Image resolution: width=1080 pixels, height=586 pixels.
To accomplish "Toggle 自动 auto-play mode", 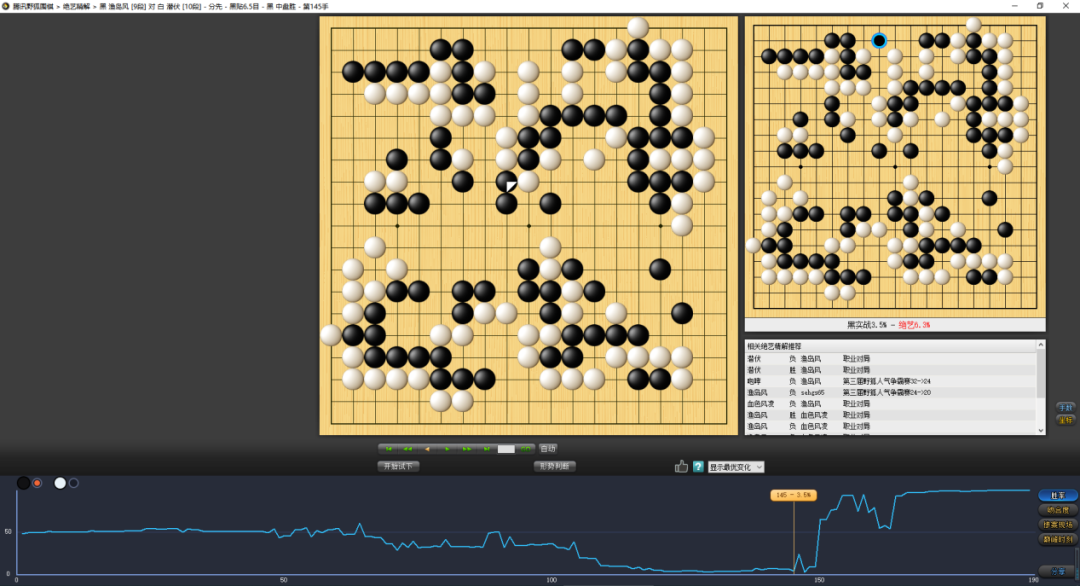I will [548, 449].
